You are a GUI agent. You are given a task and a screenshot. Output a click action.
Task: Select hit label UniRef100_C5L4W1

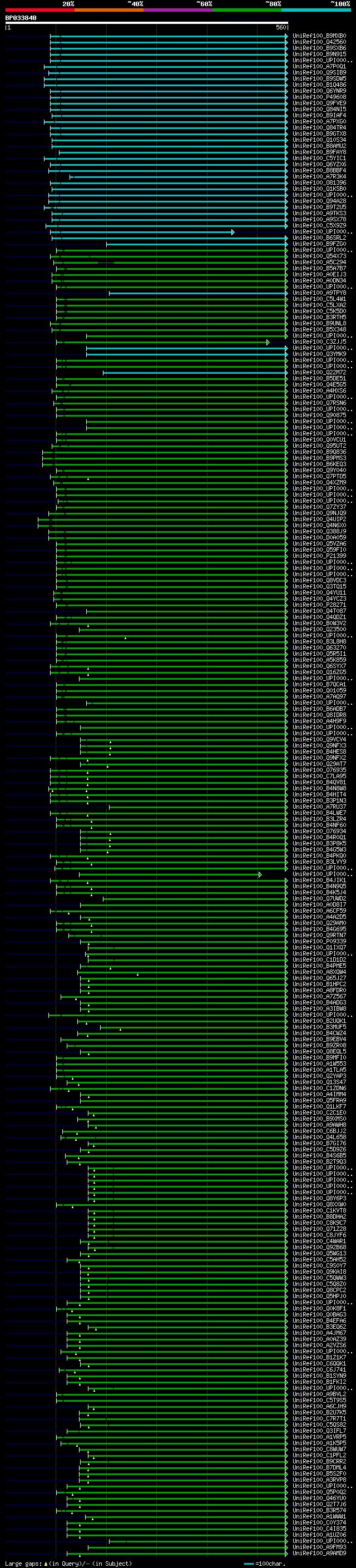[x=319, y=299]
